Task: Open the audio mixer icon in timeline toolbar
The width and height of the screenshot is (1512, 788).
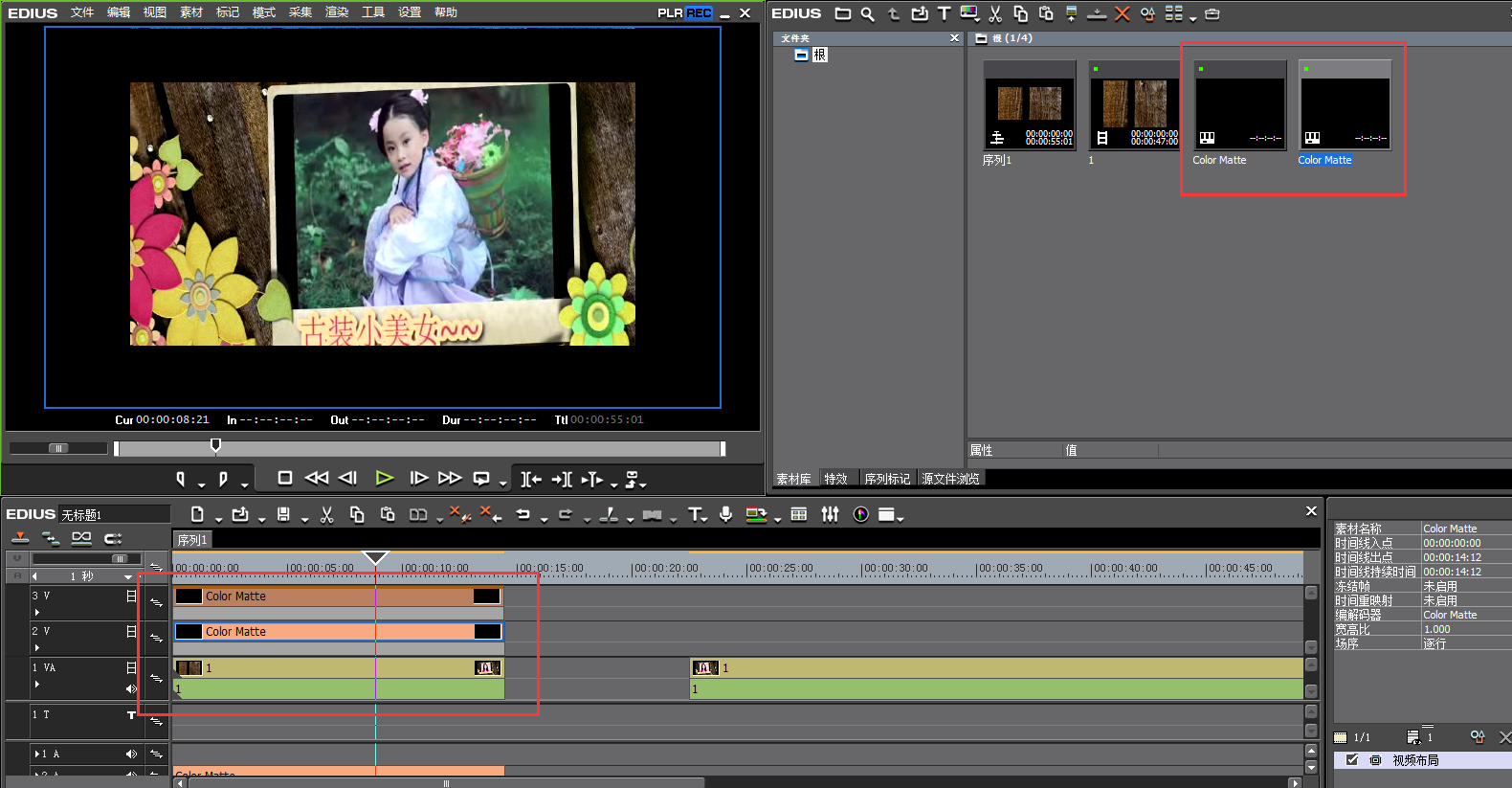Action: pos(830,515)
